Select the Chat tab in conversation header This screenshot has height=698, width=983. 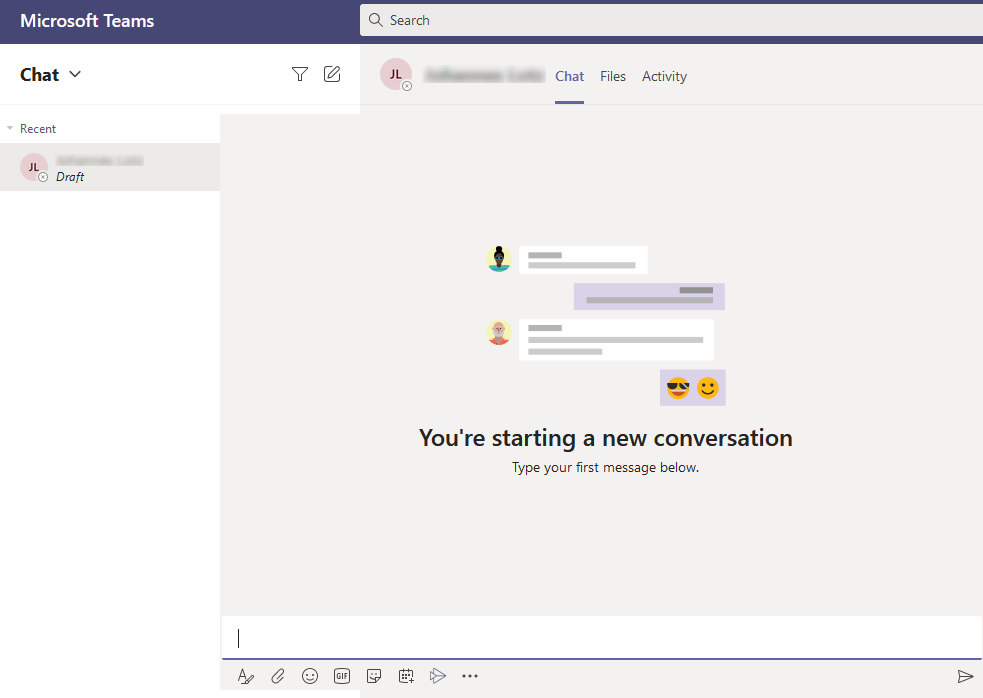pos(569,76)
